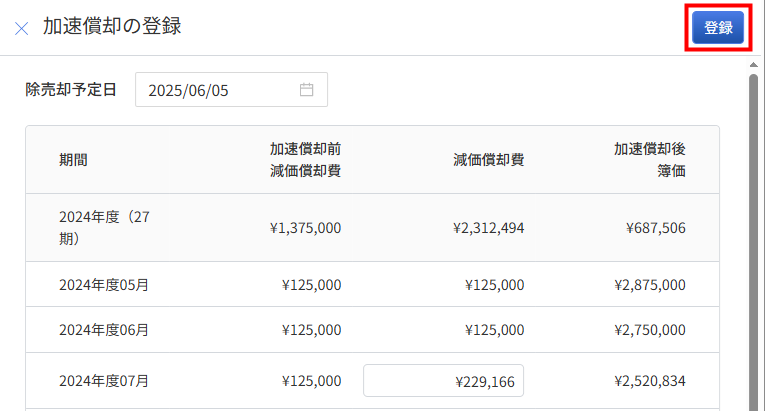Click the ¥2,875,000 book value cell

click(x=650, y=285)
